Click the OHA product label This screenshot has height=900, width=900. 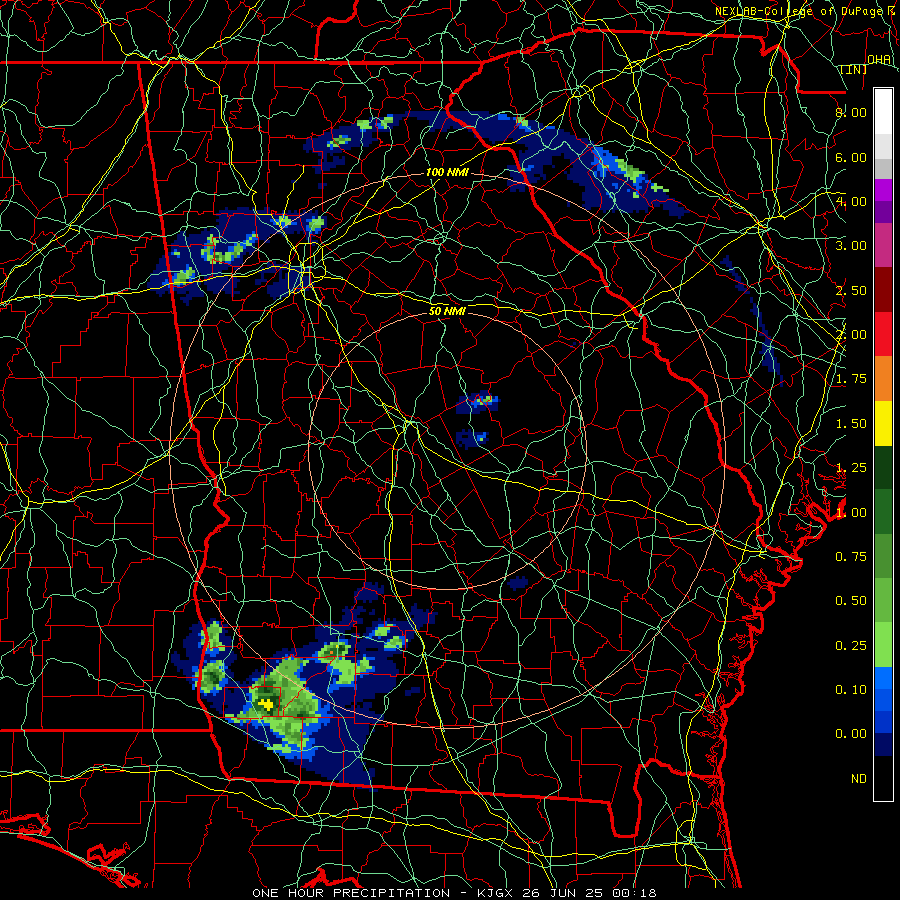[879, 60]
